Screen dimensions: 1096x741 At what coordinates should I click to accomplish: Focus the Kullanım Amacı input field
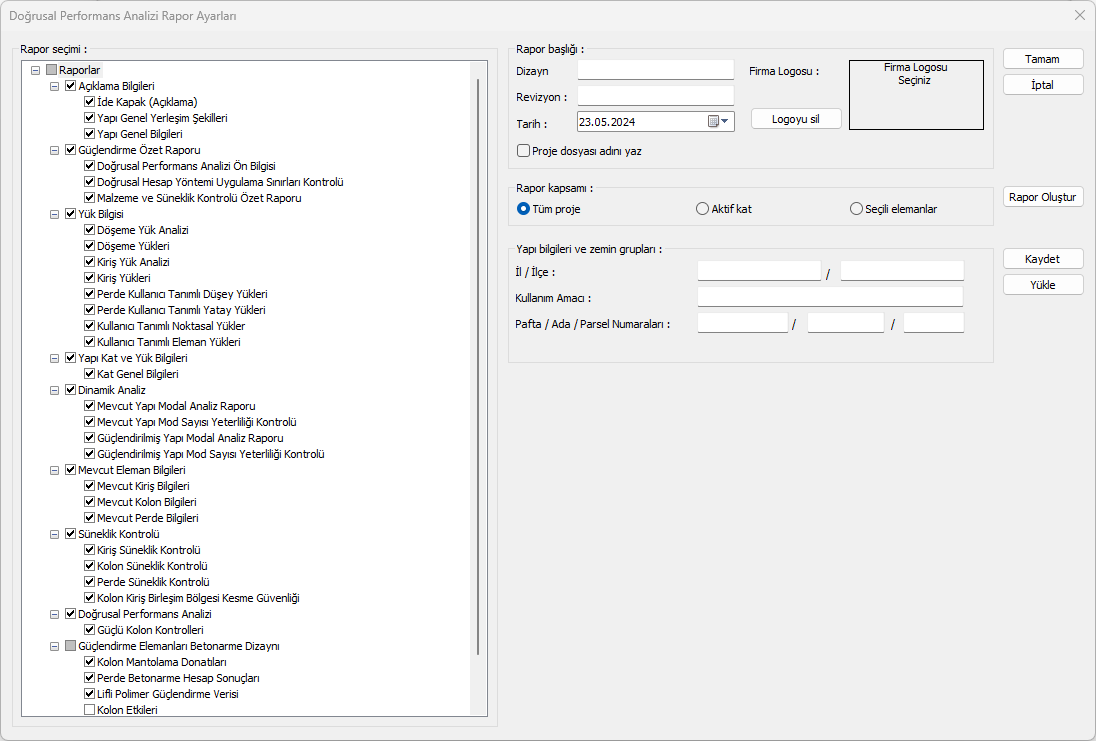click(830, 297)
